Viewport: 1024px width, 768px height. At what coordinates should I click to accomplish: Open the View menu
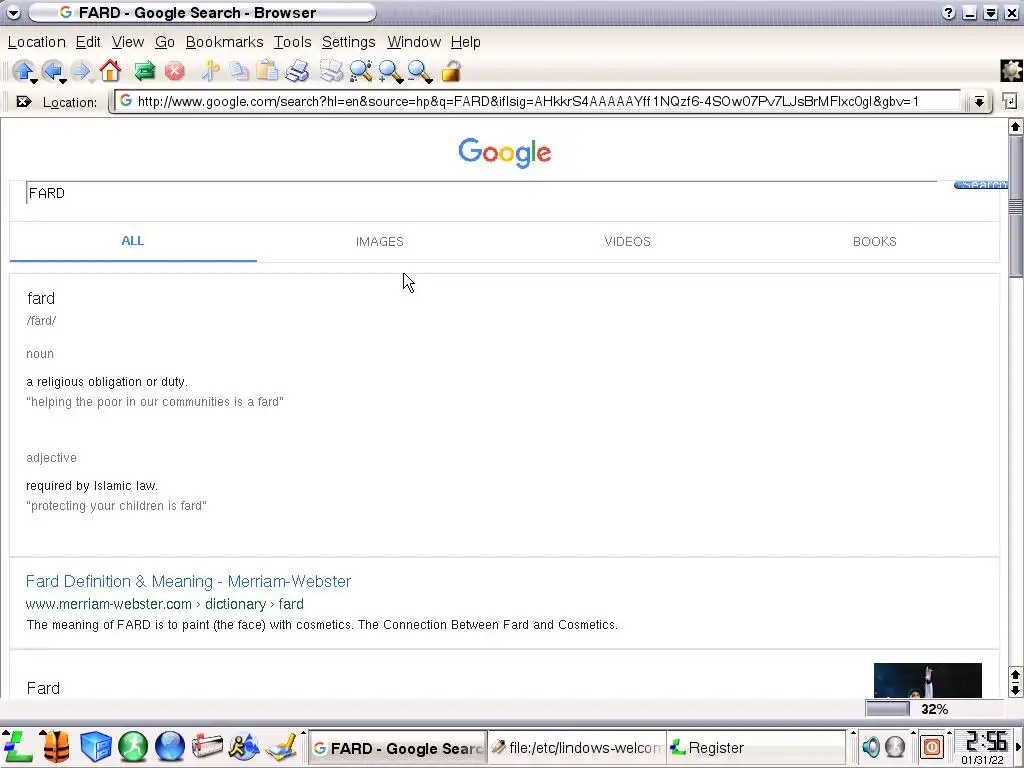(x=127, y=42)
